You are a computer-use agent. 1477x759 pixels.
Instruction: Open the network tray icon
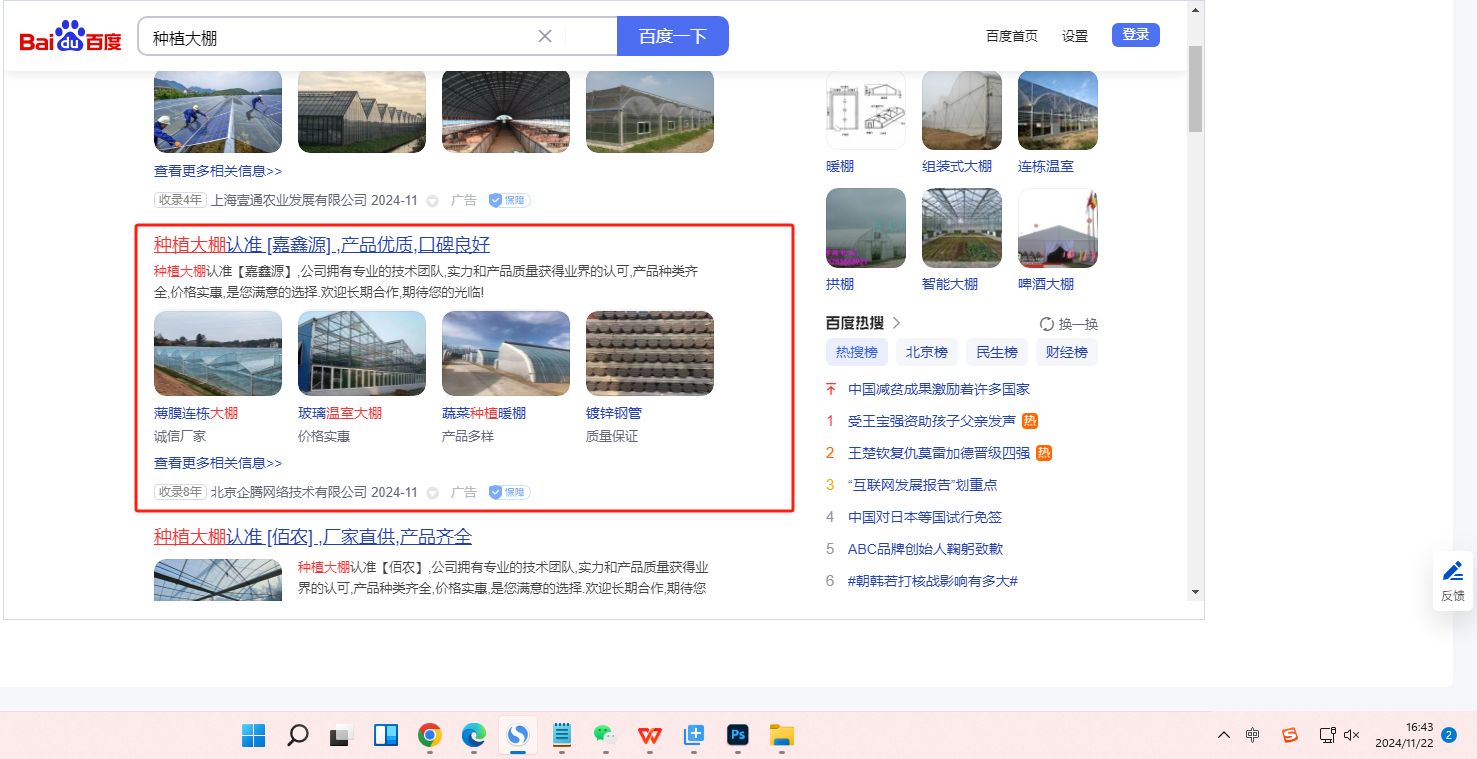1327,735
